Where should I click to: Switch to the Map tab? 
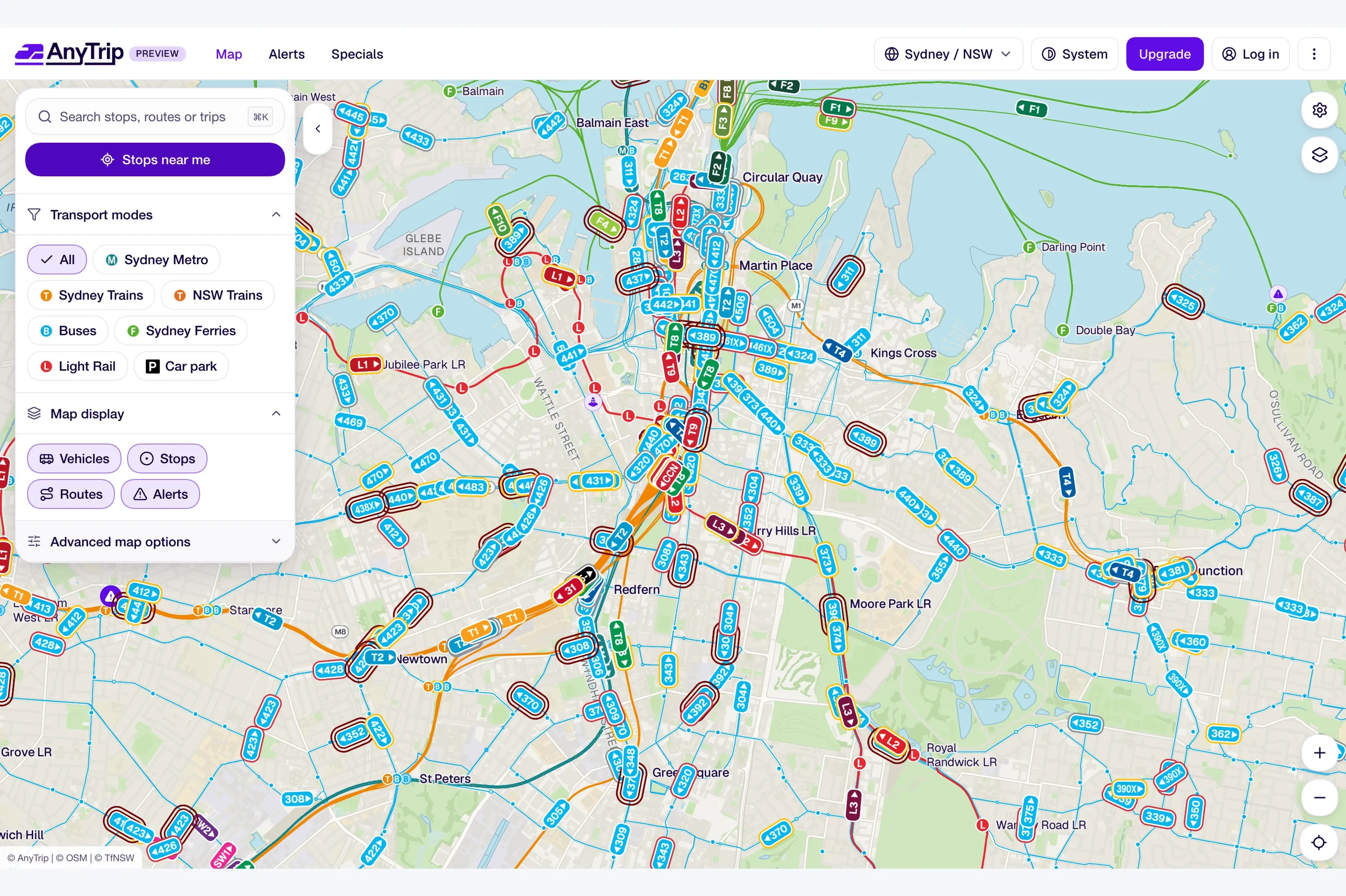coord(229,54)
